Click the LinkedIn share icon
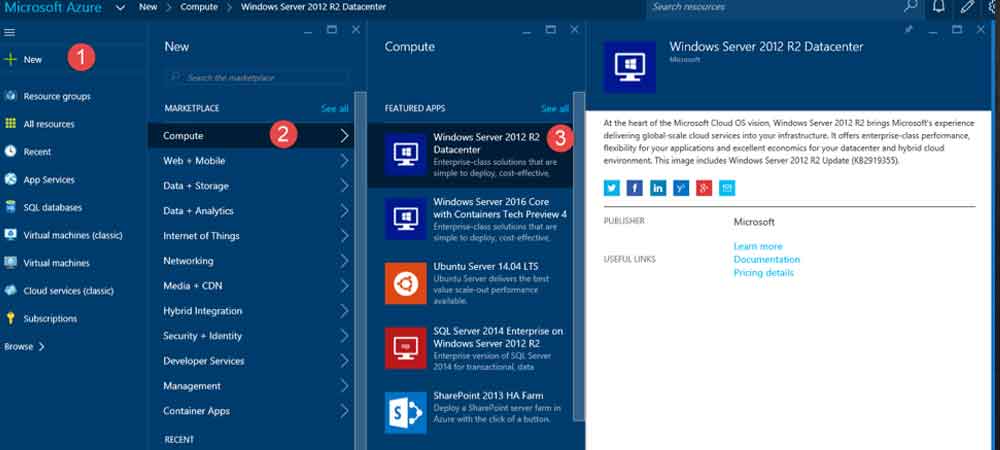 [658, 188]
